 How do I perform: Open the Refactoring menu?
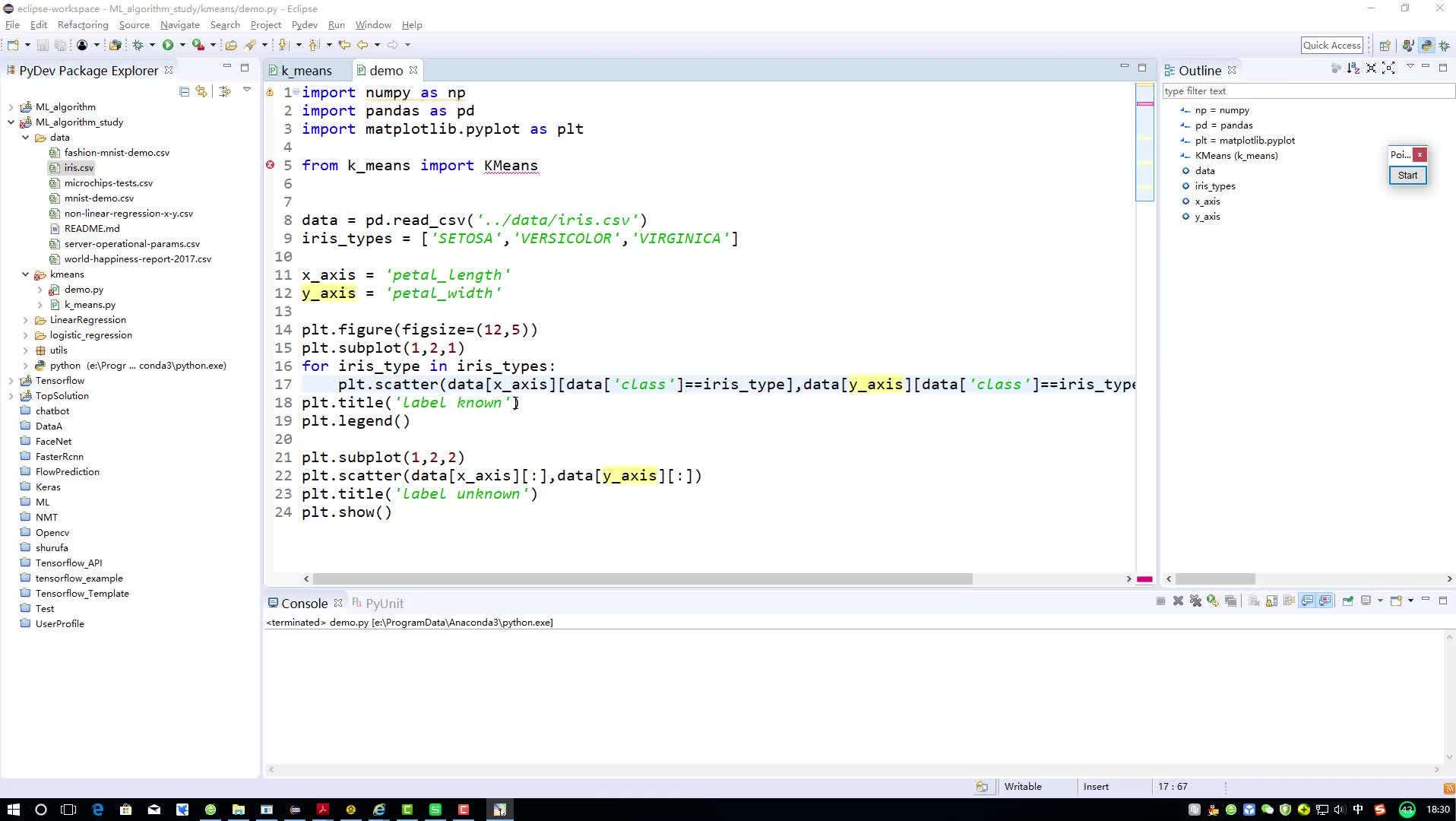[x=83, y=24]
